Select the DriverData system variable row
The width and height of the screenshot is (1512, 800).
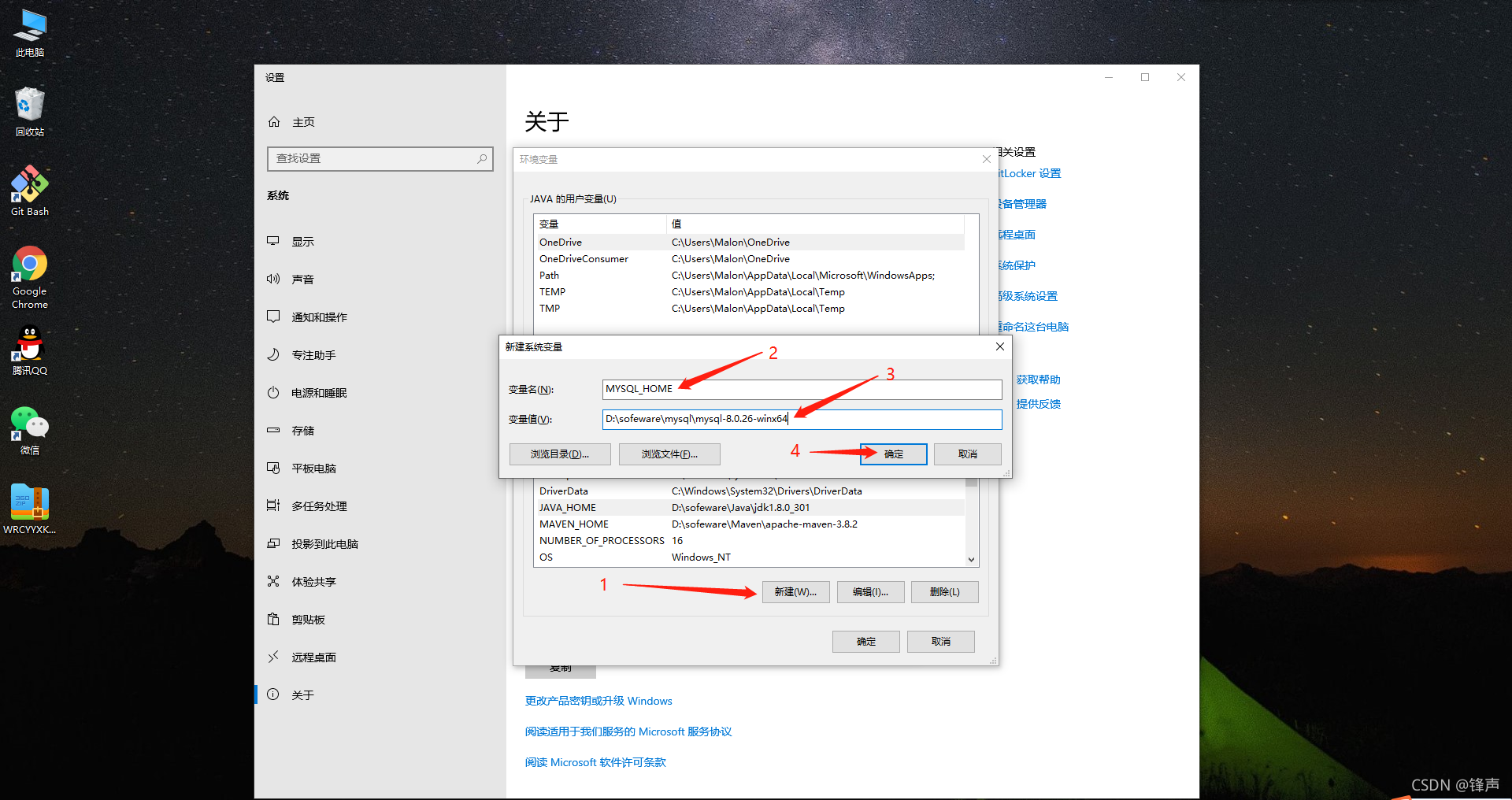(x=750, y=491)
